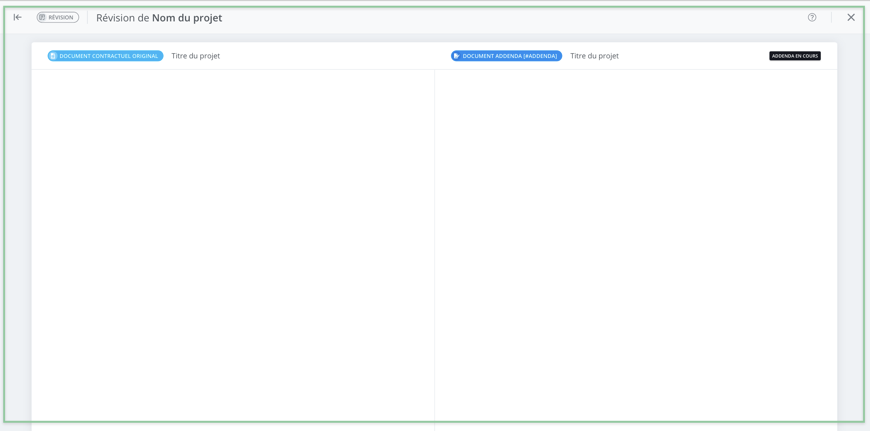This screenshot has width=870, height=431.
Task: Click the separator between help and close icons
Action: (x=831, y=17)
